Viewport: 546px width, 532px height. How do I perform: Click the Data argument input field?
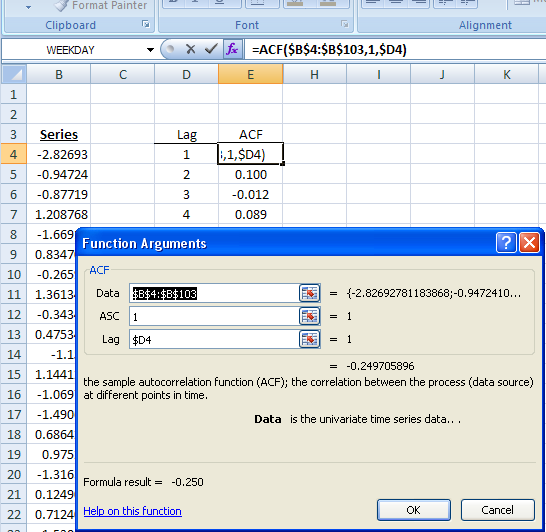coord(214,293)
